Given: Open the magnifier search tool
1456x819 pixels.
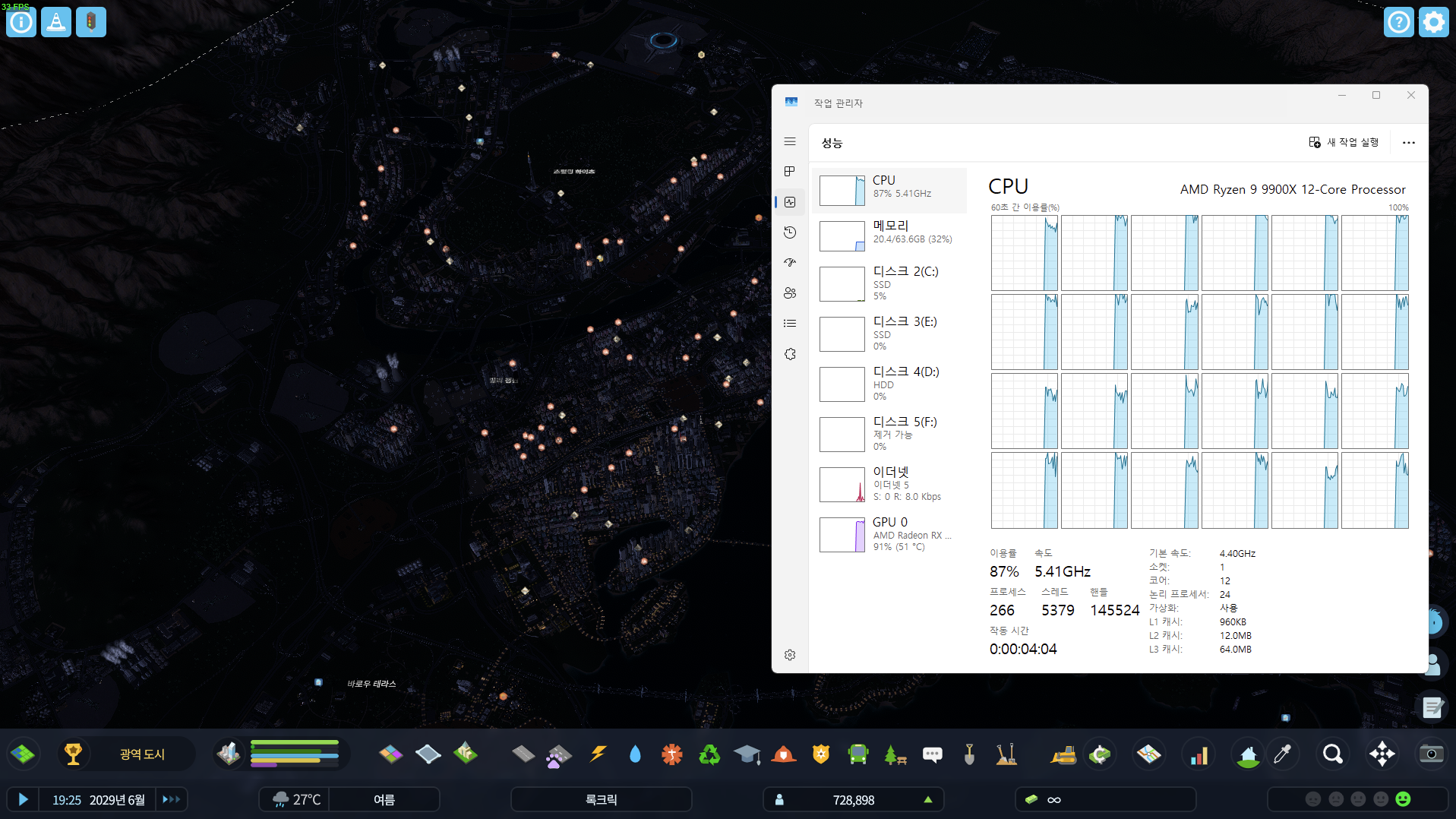Looking at the screenshot, I should pyautogui.click(x=1333, y=754).
